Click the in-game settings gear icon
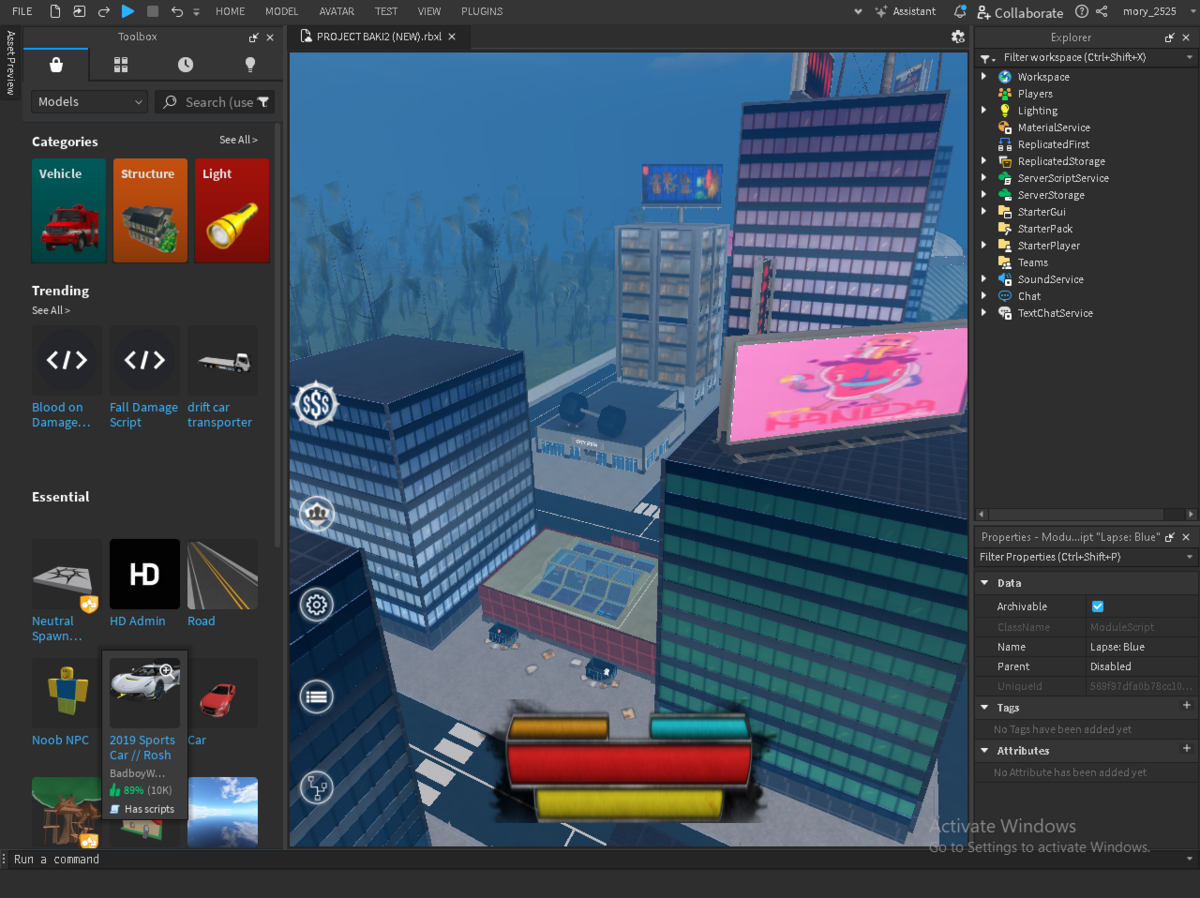This screenshot has height=898, width=1200. [x=317, y=605]
